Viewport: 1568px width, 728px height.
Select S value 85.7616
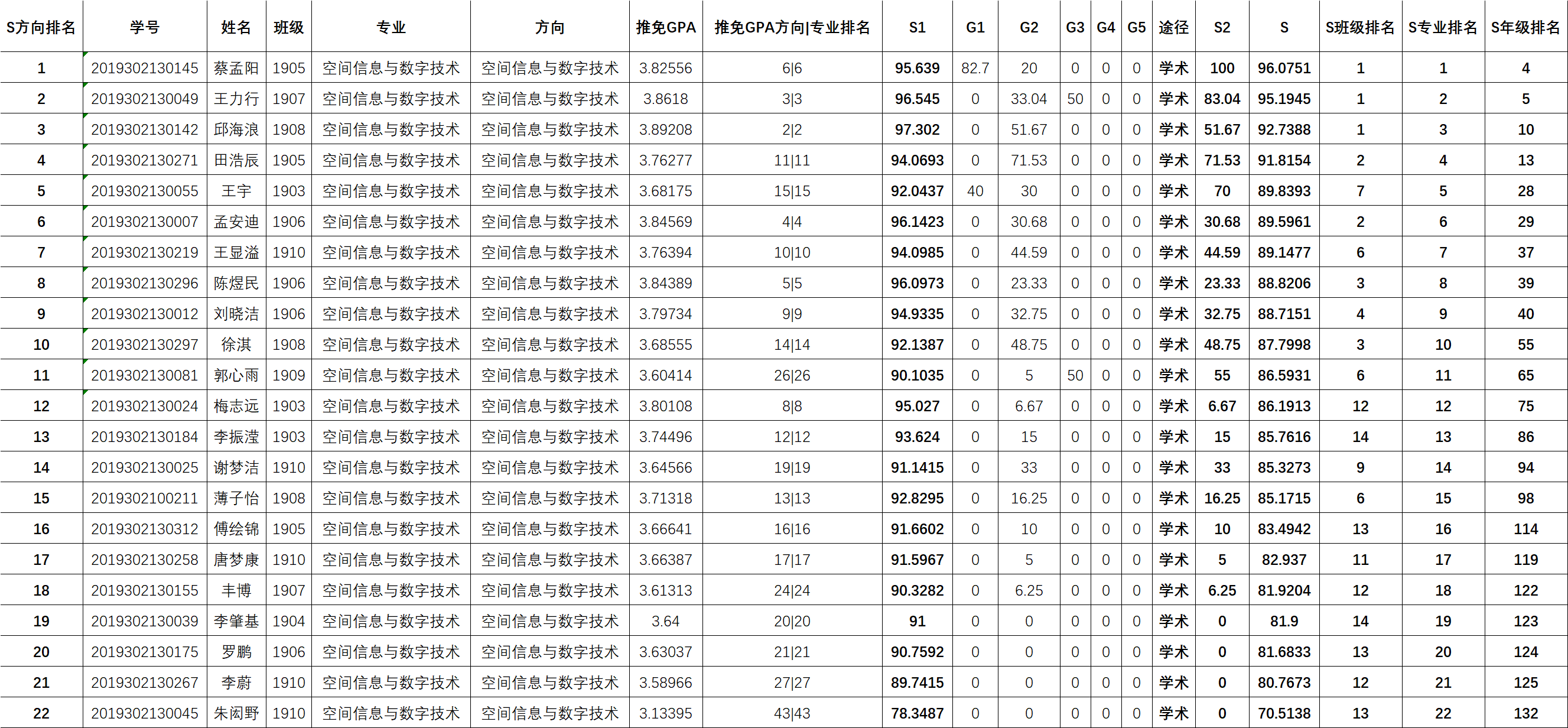1284,437
